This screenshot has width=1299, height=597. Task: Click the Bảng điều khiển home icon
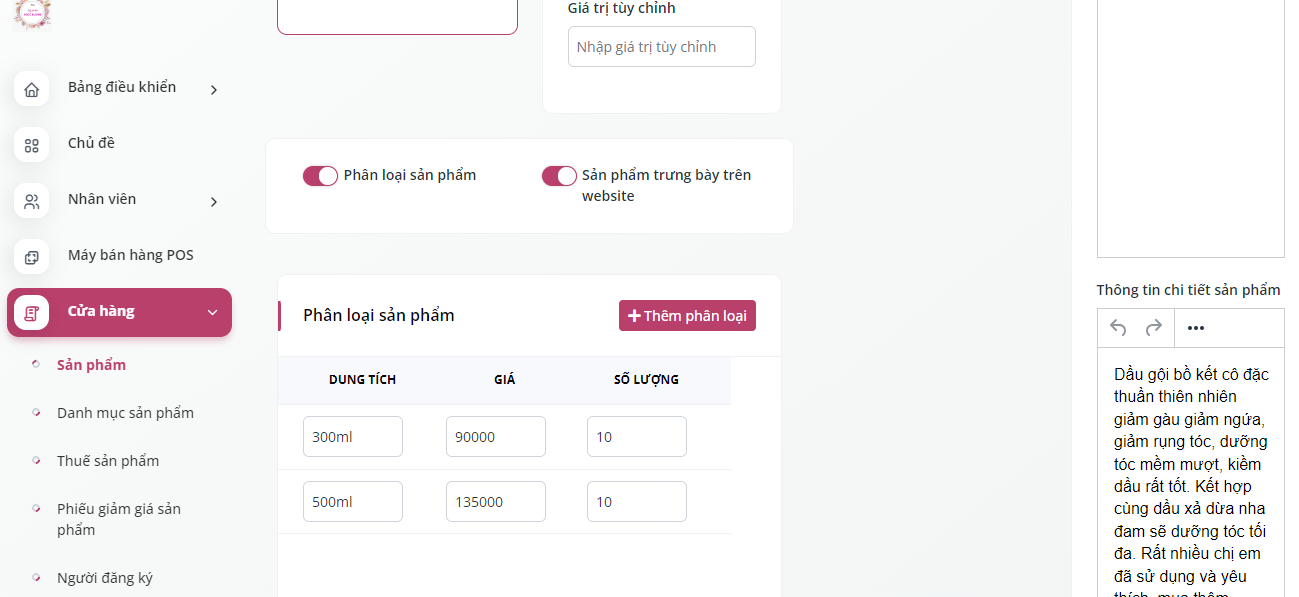[31, 89]
